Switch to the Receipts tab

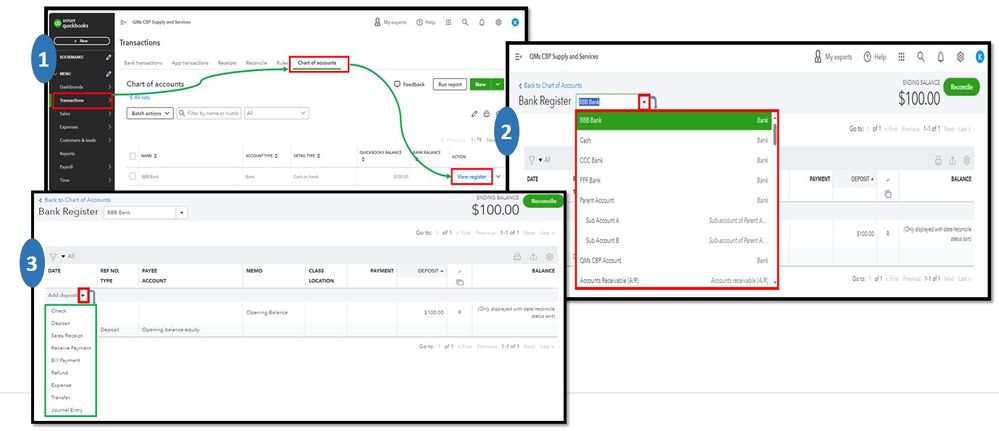[227, 63]
